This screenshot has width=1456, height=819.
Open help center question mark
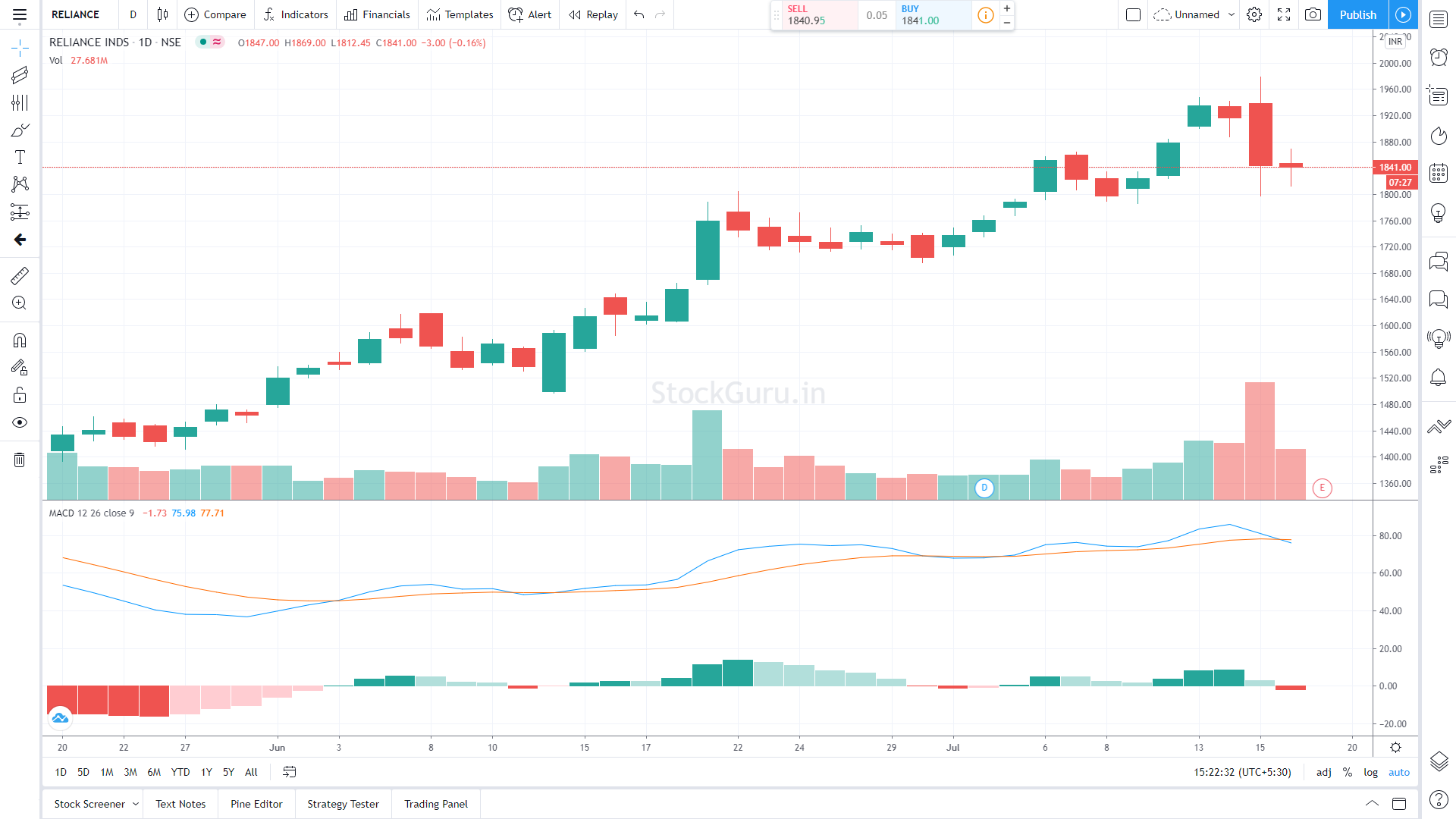[x=1439, y=799]
